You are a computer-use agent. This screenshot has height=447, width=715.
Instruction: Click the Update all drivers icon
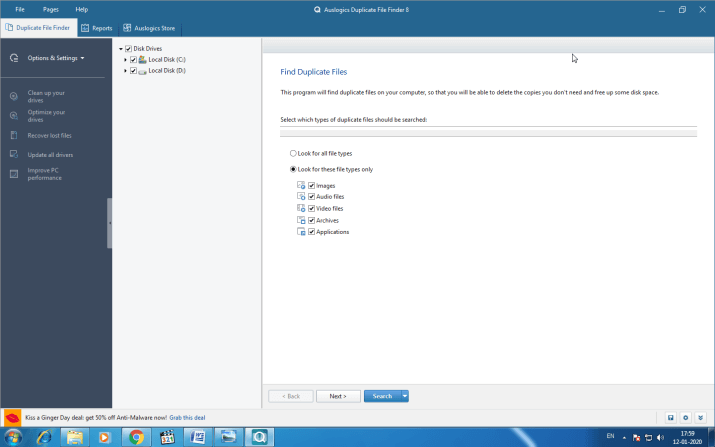[x=14, y=155]
